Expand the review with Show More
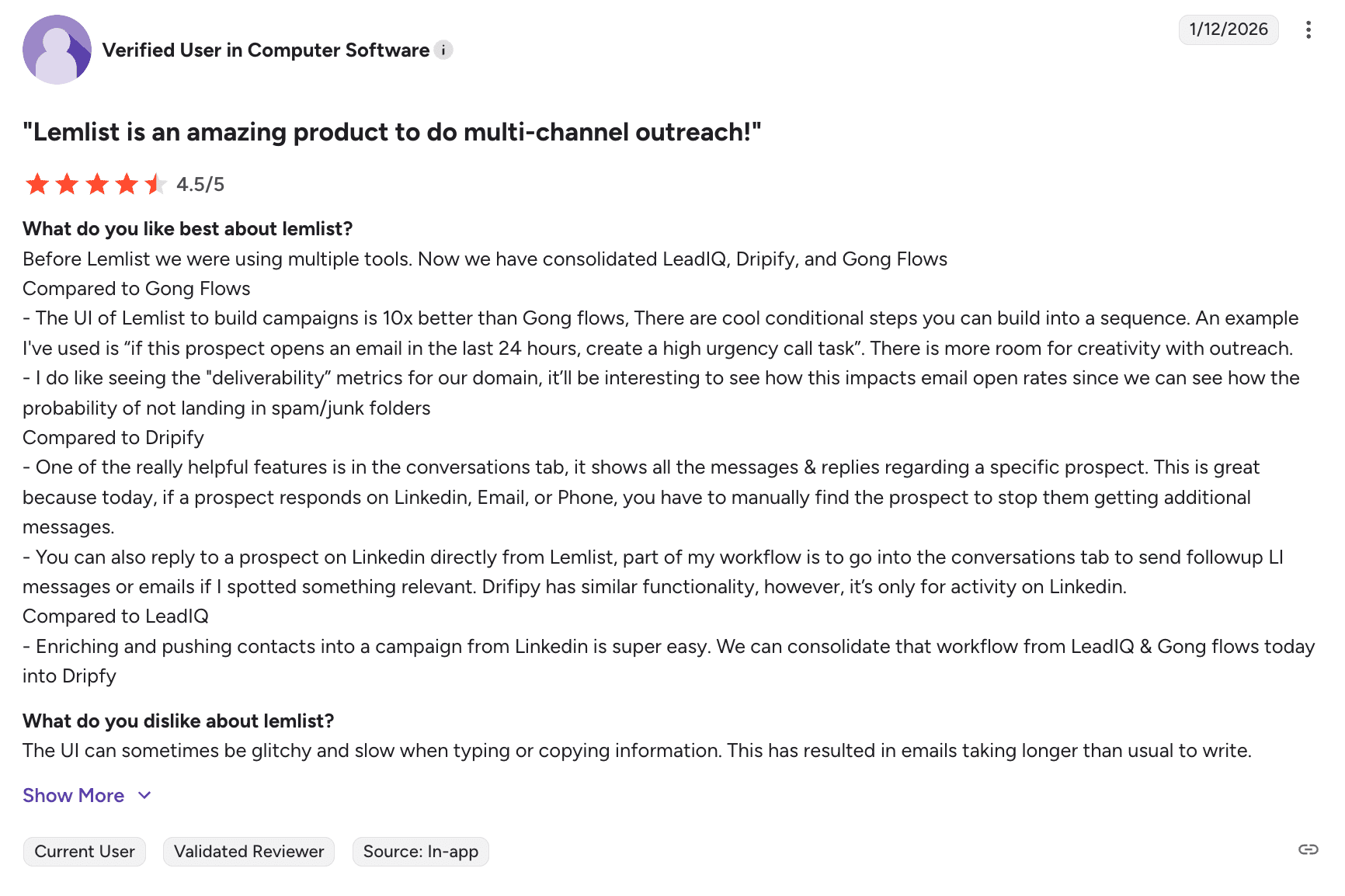This screenshot has width=1345, height=896. click(74, 796)
